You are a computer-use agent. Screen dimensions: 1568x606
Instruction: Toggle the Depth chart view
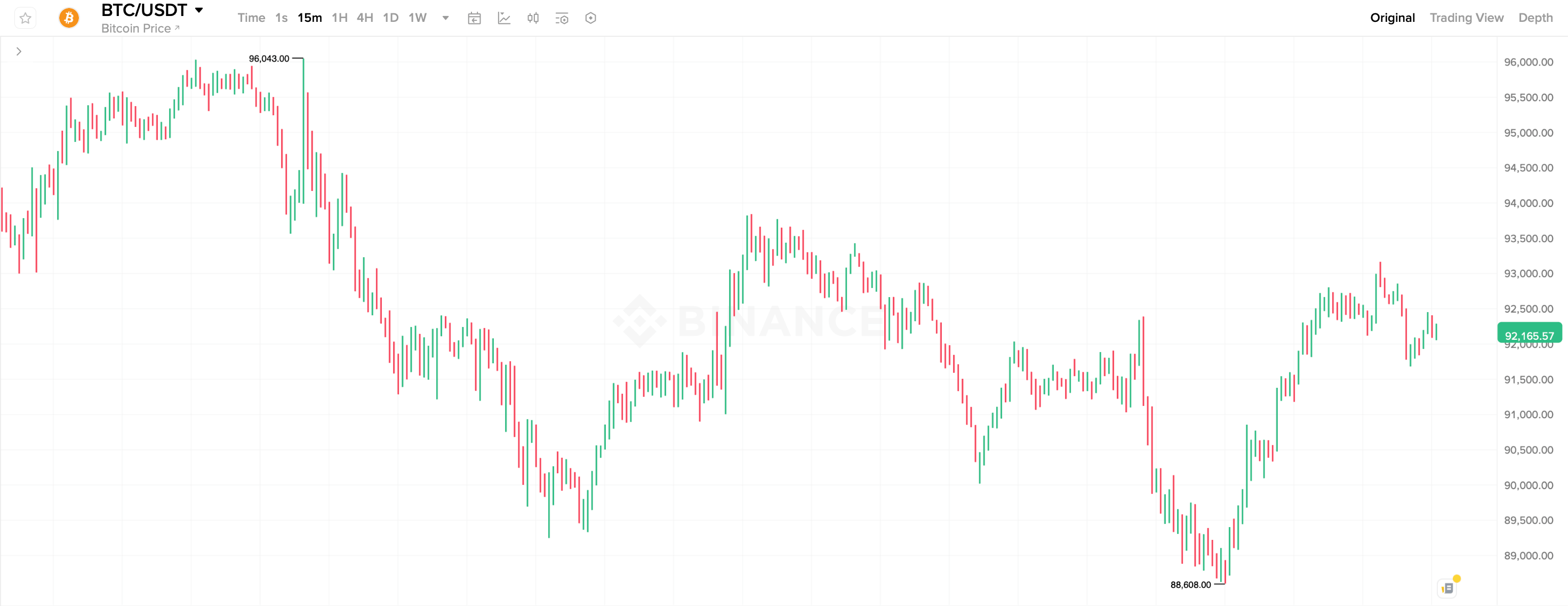pos(1535,18)
